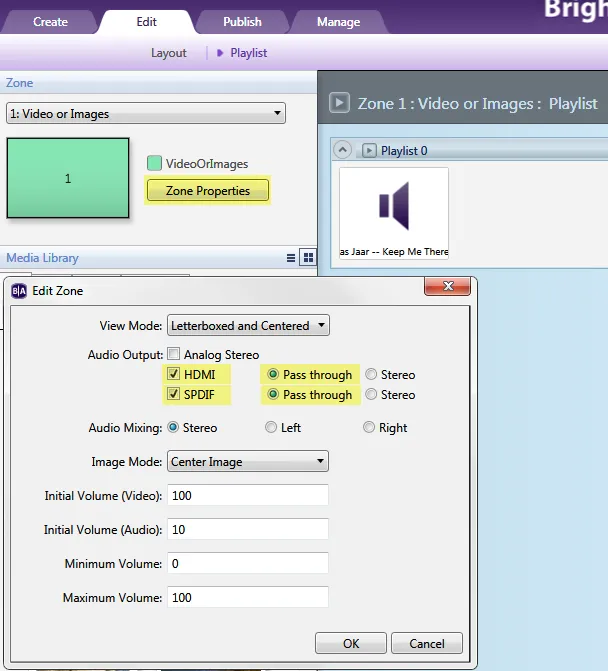Focus the Maximum Volume field
This screenshot has height=671, width=608.
tap(248, 597)
